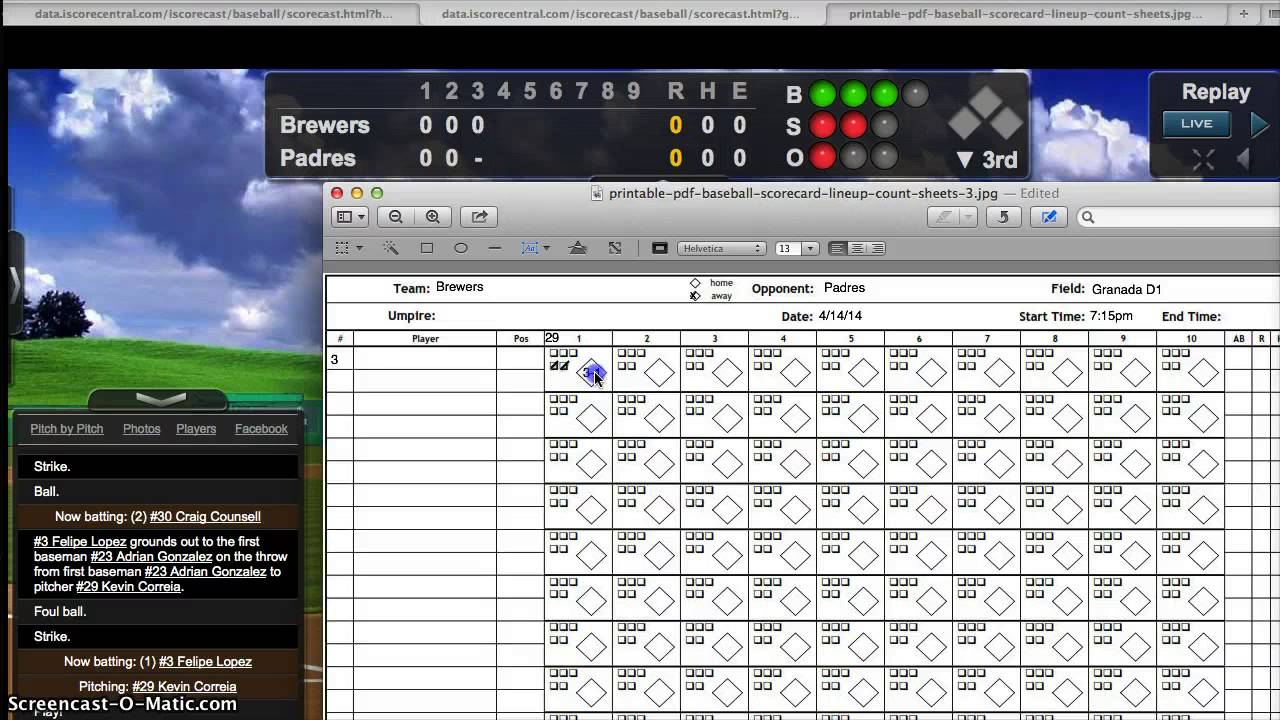
Task: Open the line color swatch
Action: coord(660,248)
